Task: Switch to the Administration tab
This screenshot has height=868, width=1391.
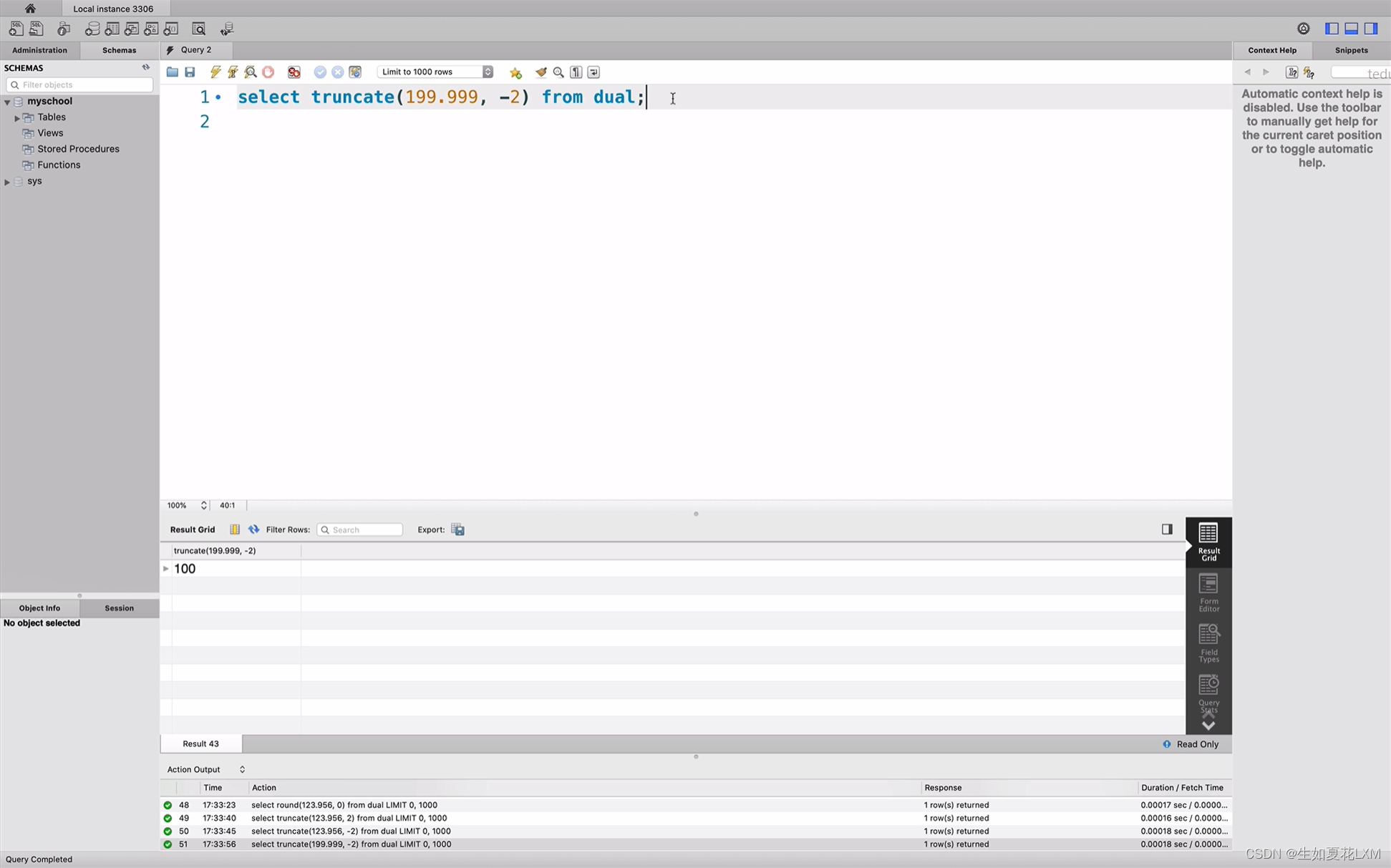Action: coord(39,50)
